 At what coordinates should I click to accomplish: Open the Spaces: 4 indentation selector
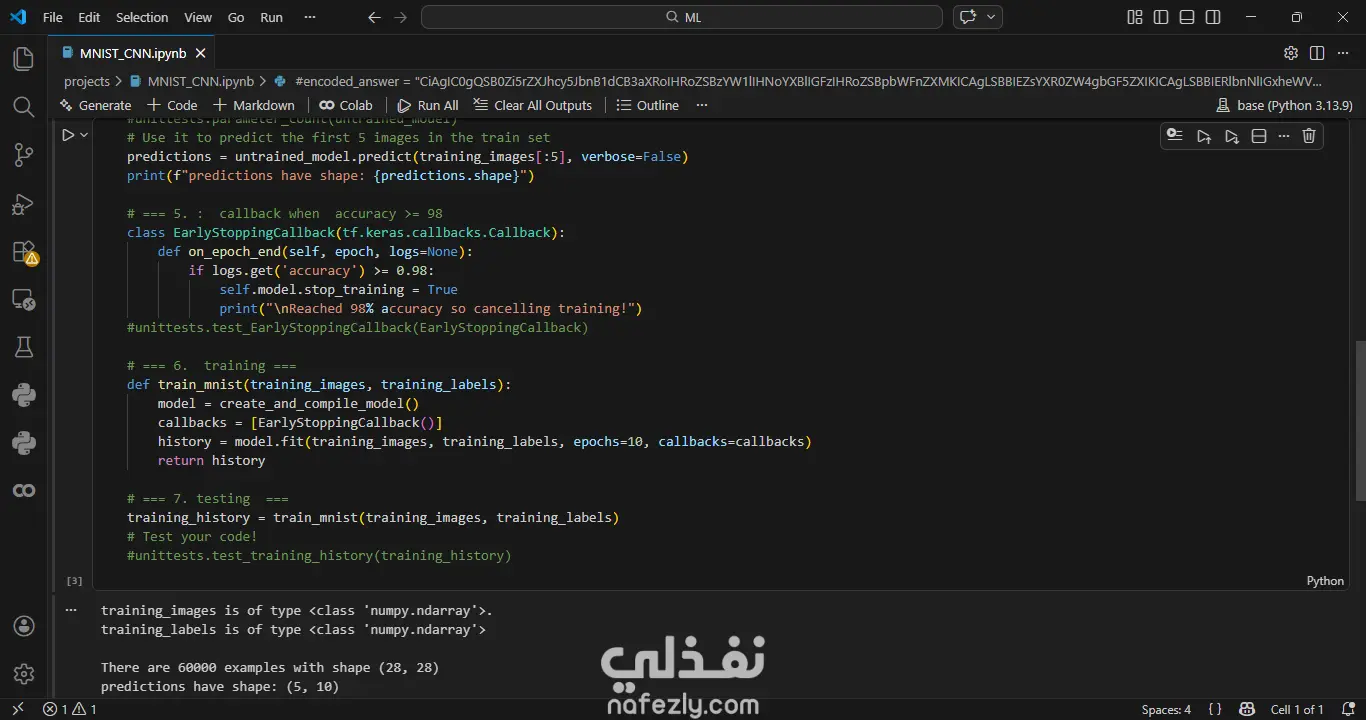[1166, 709]
